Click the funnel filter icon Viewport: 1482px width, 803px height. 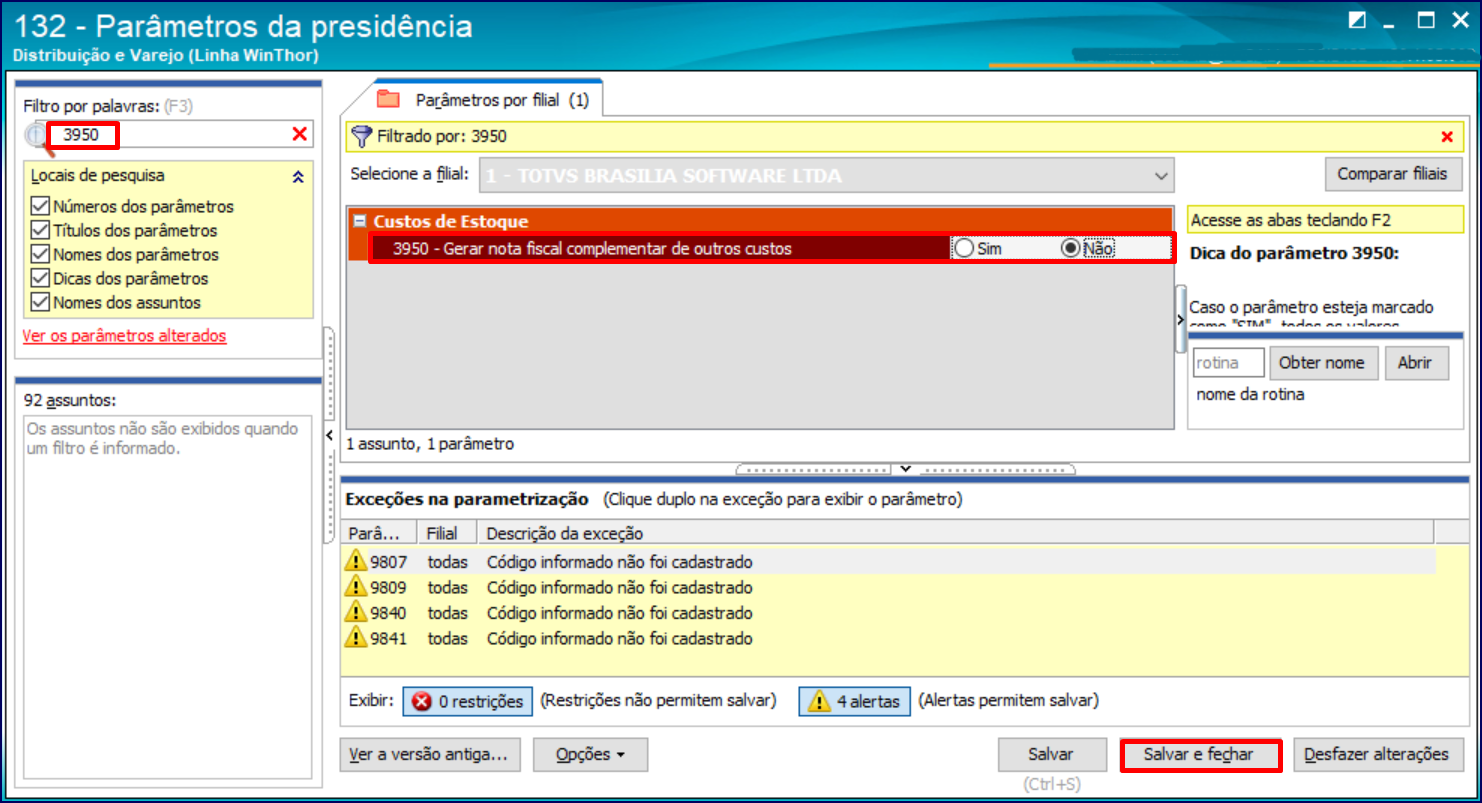pyautogui.click(x=362, y=136)
